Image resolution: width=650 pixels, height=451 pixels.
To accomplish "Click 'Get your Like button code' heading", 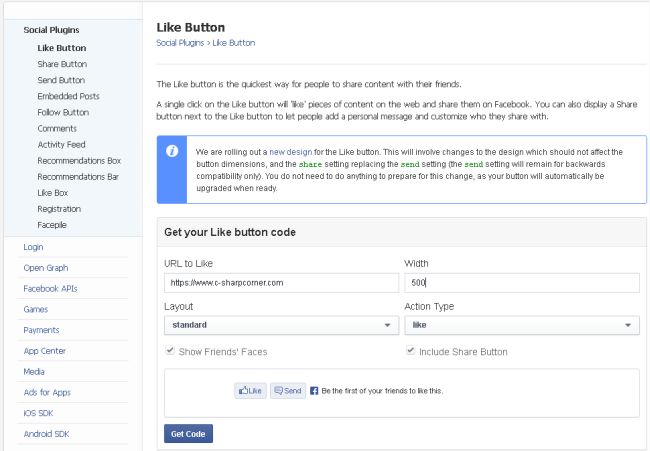I will (x=230, y=233).
